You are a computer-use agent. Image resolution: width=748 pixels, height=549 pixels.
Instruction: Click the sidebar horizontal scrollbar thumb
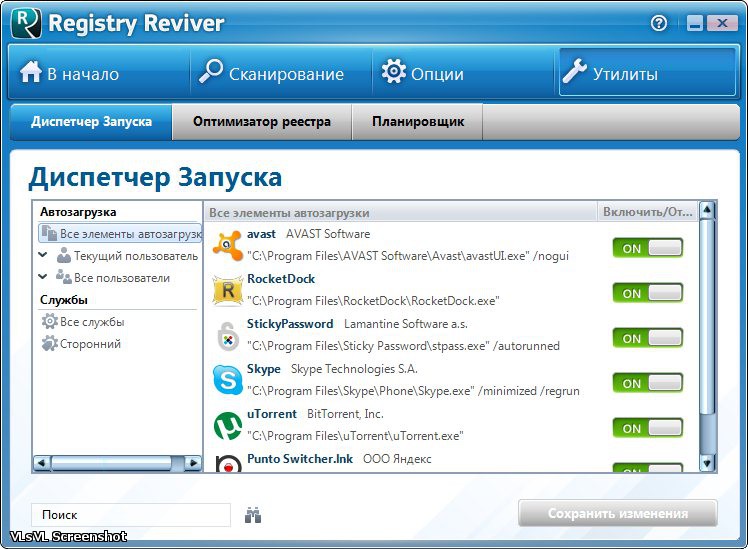(111, 463)
